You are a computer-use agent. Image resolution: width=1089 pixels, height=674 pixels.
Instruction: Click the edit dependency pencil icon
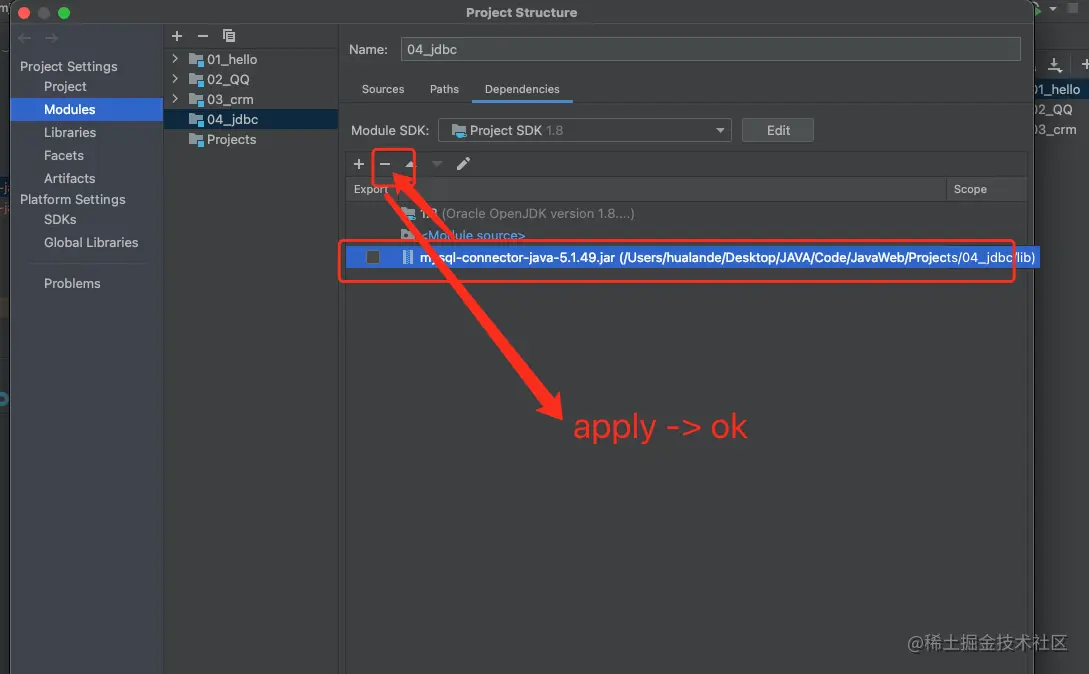tap(463, 164)
